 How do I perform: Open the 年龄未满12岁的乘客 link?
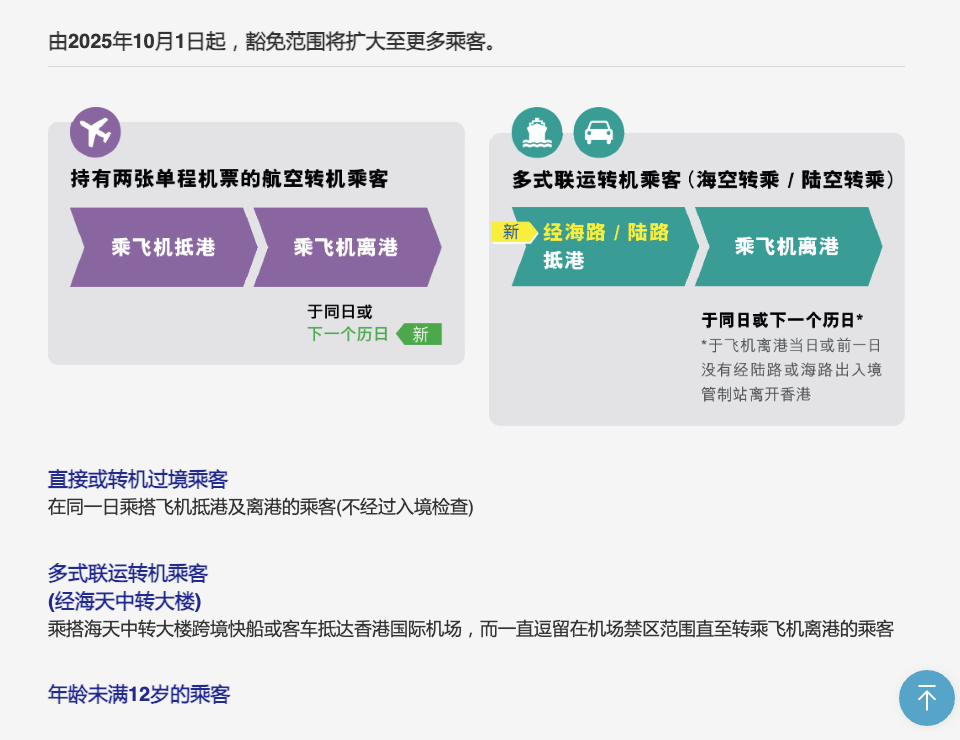click(139, 694)
